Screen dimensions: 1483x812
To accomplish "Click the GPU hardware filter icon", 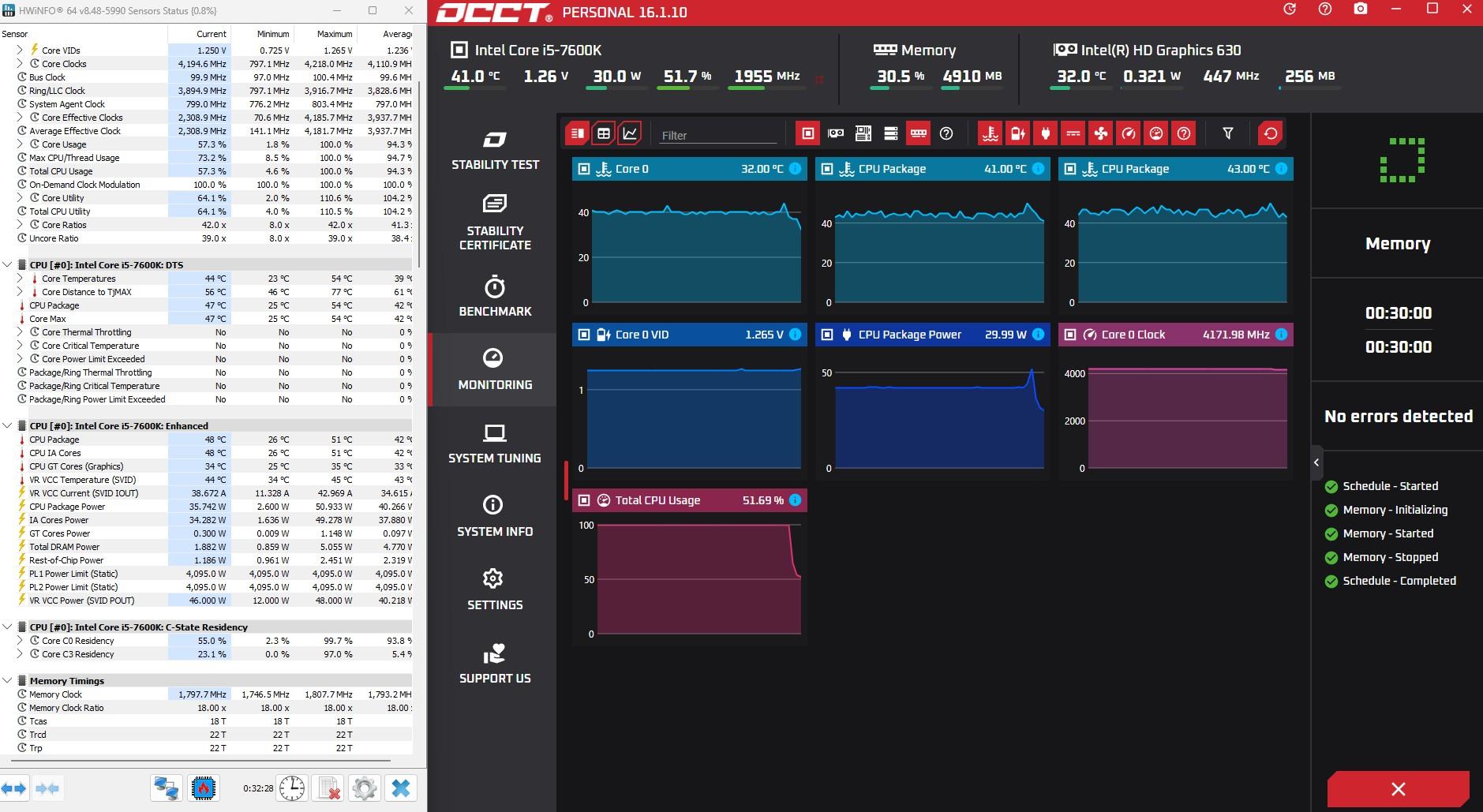I will point(836,133).
